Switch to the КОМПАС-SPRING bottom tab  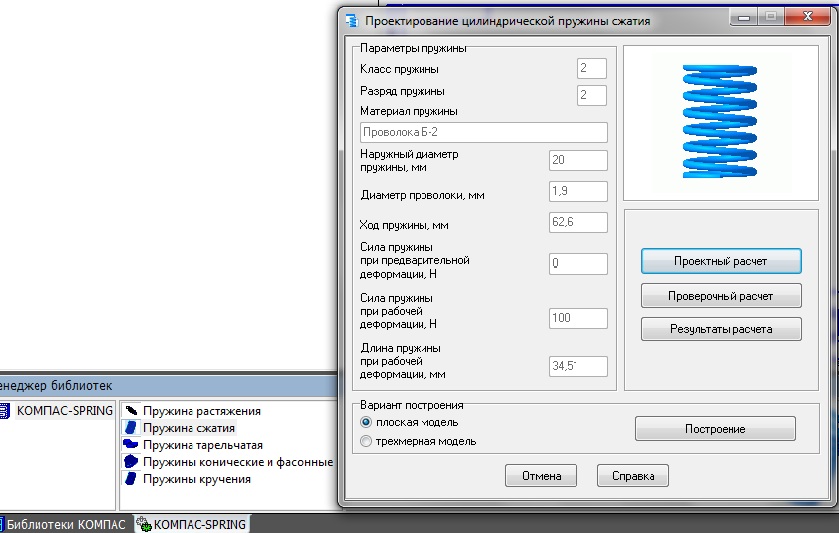(x=191, y=524)
